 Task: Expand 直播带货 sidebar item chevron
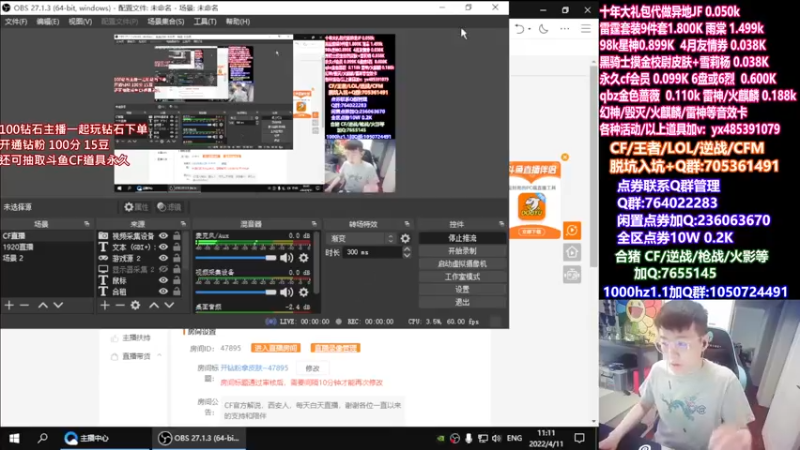point(160,356)
